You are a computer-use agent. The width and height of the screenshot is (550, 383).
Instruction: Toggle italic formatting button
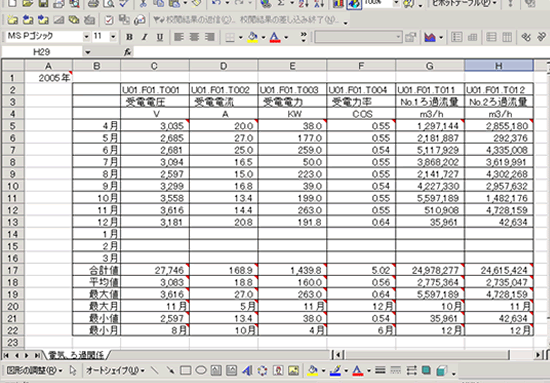point(145,37)
